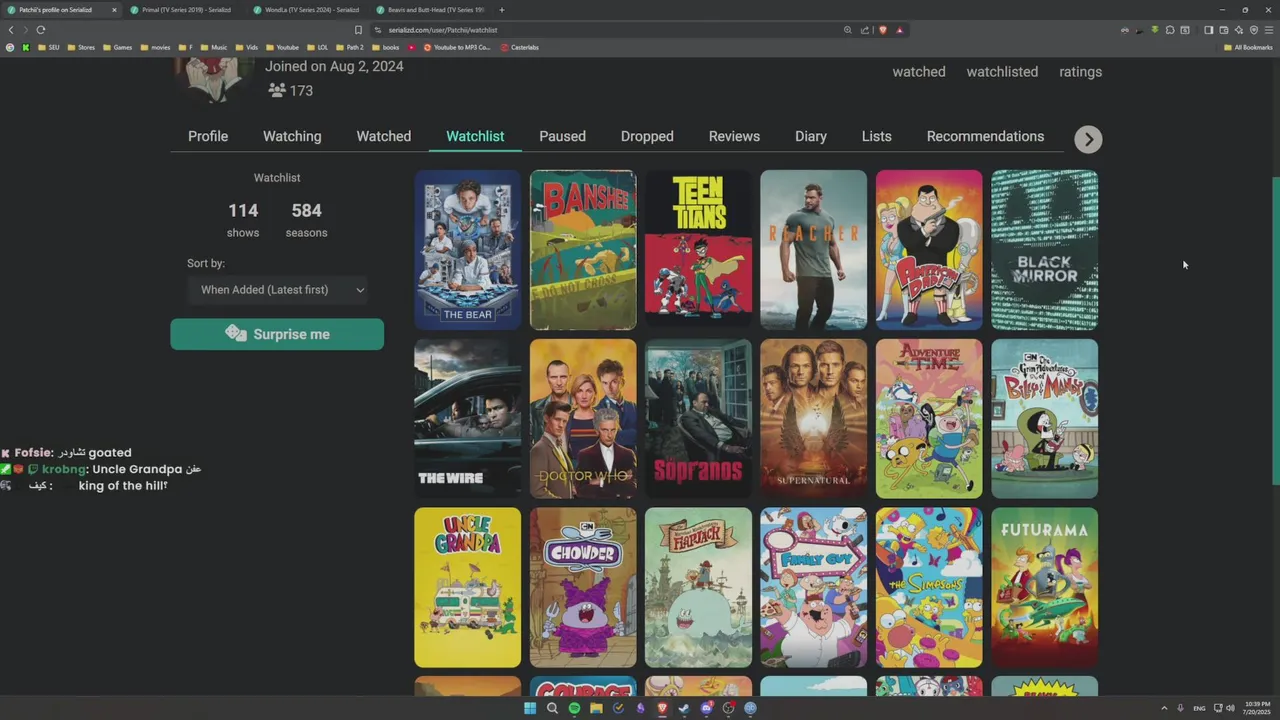Click the zoom magnifier icon in address bar
The width and height of the screenshot is (1280, 720).
point(848,30)
